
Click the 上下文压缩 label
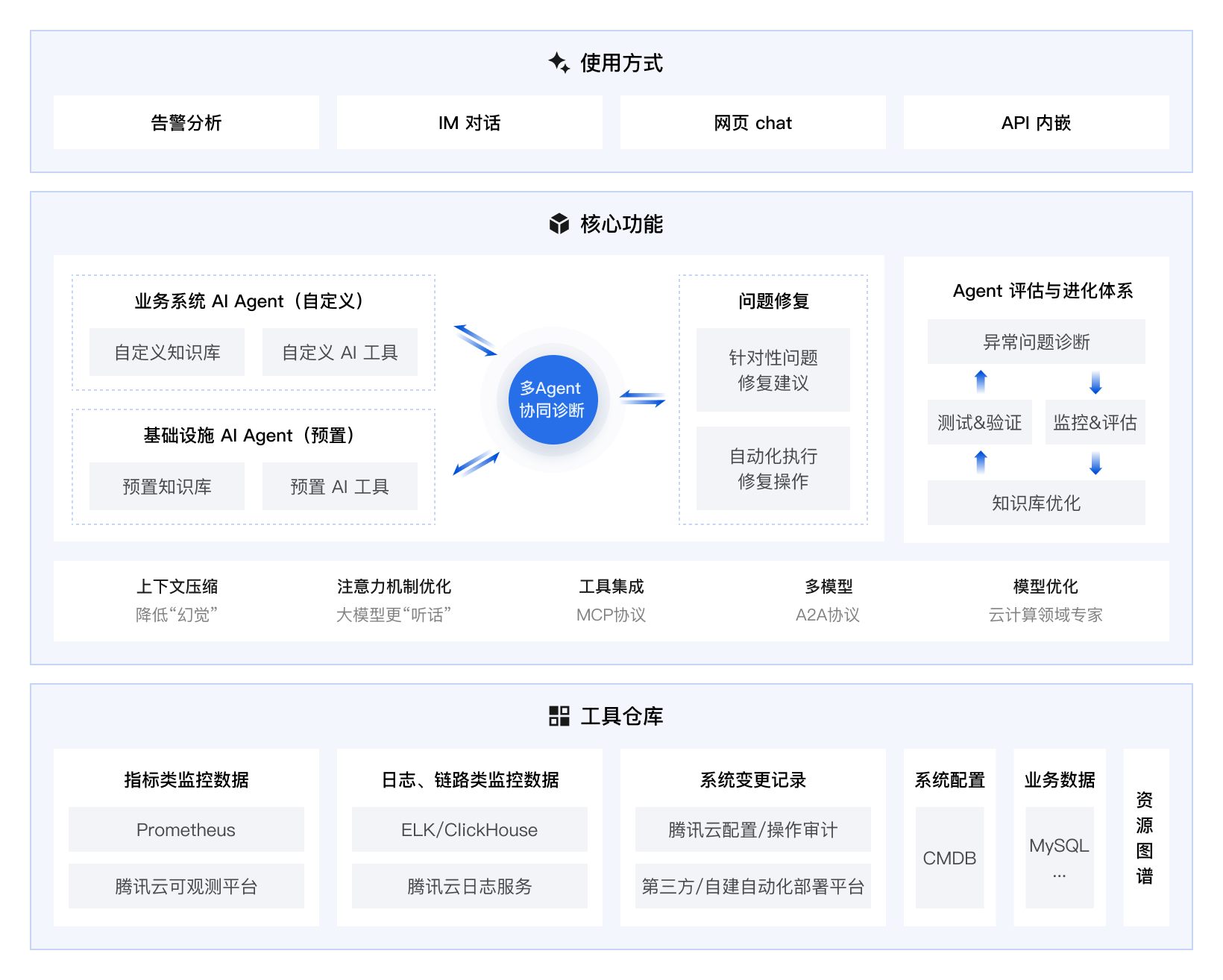click(177, 586)
